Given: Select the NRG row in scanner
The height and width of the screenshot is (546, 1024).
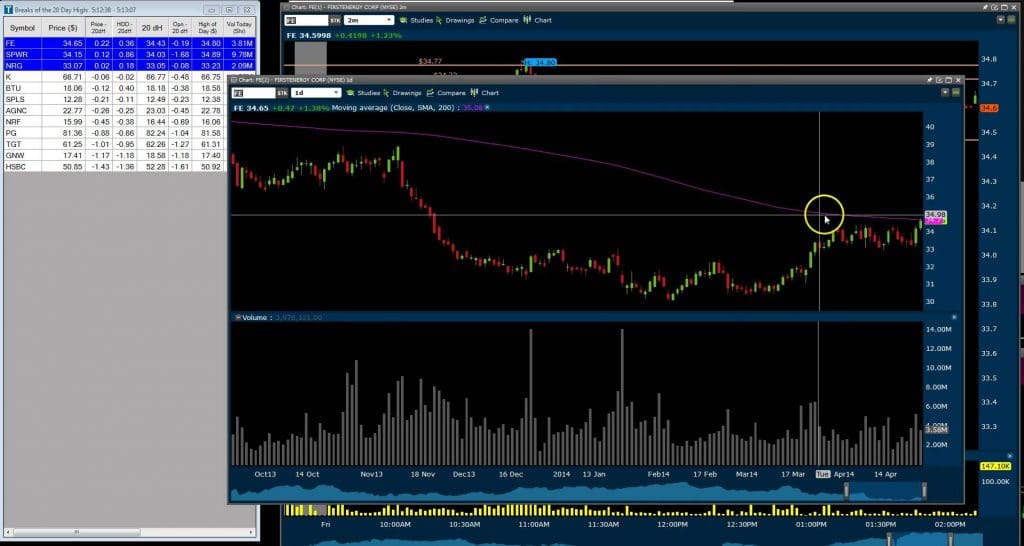Looking at the screenshot, I should pyautogui.click(x=129, y=65).
